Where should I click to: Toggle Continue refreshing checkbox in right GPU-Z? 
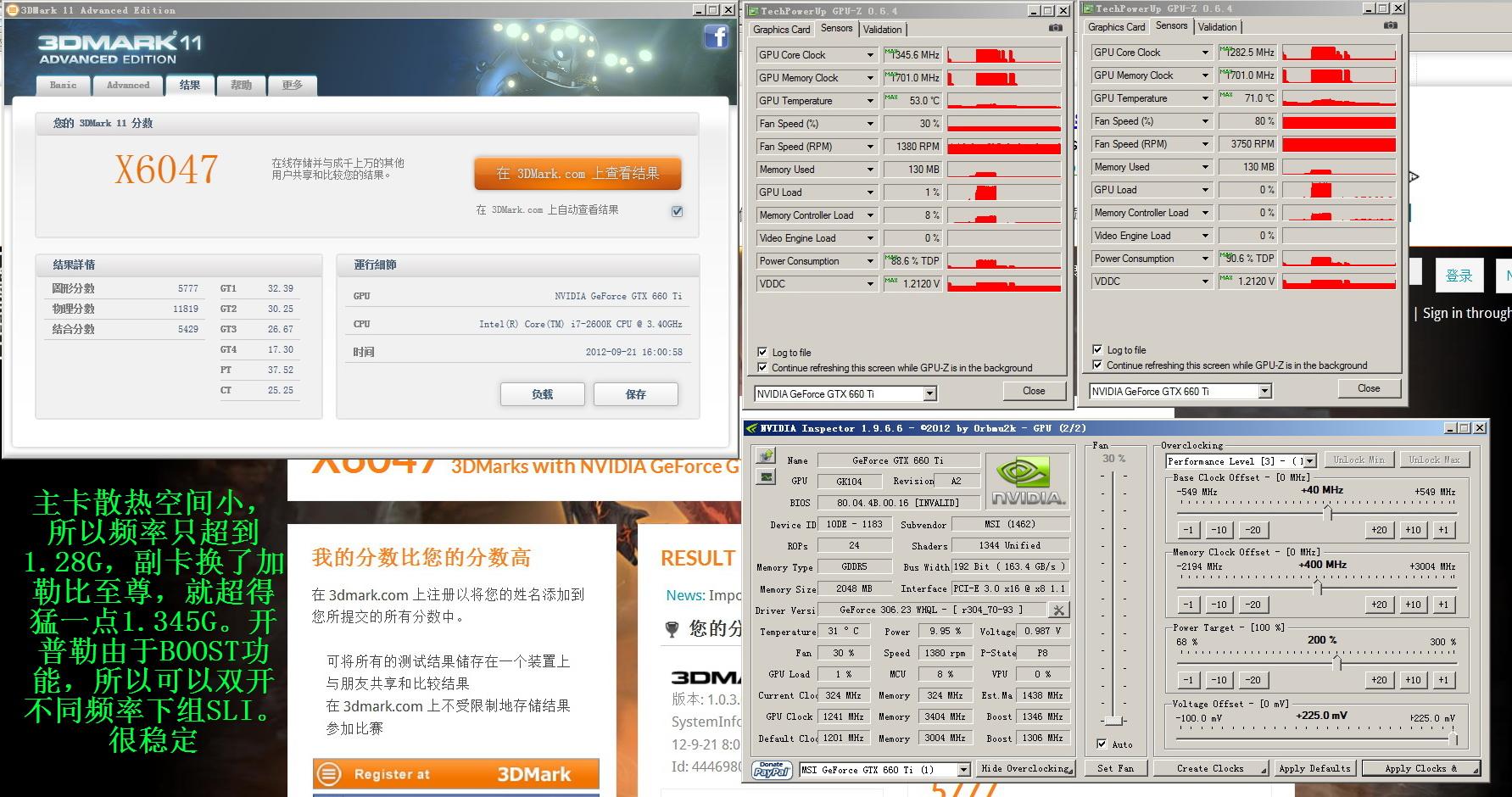tap(1097, 365)
